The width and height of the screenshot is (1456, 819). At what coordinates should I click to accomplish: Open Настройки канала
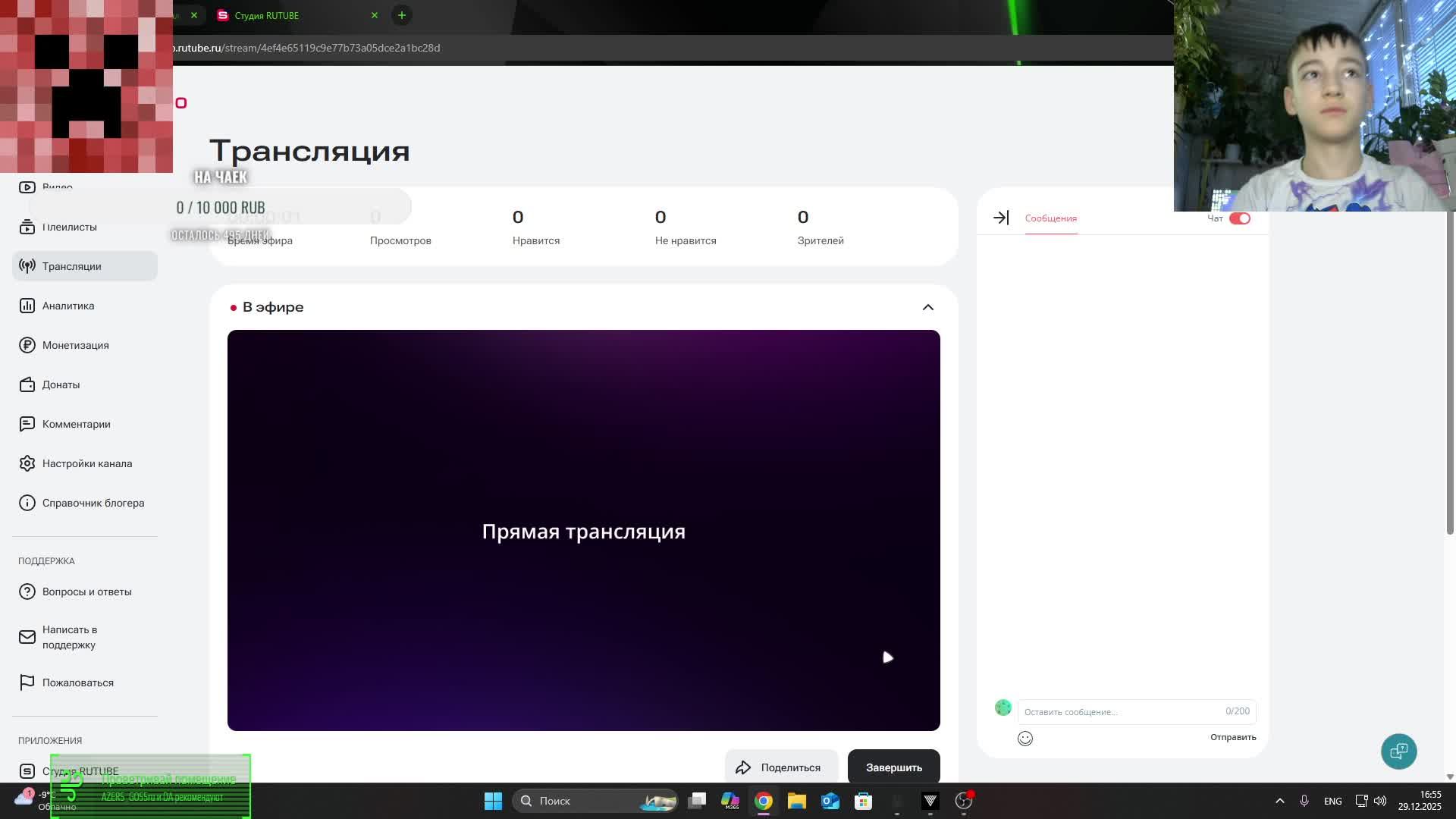[86, 463]
